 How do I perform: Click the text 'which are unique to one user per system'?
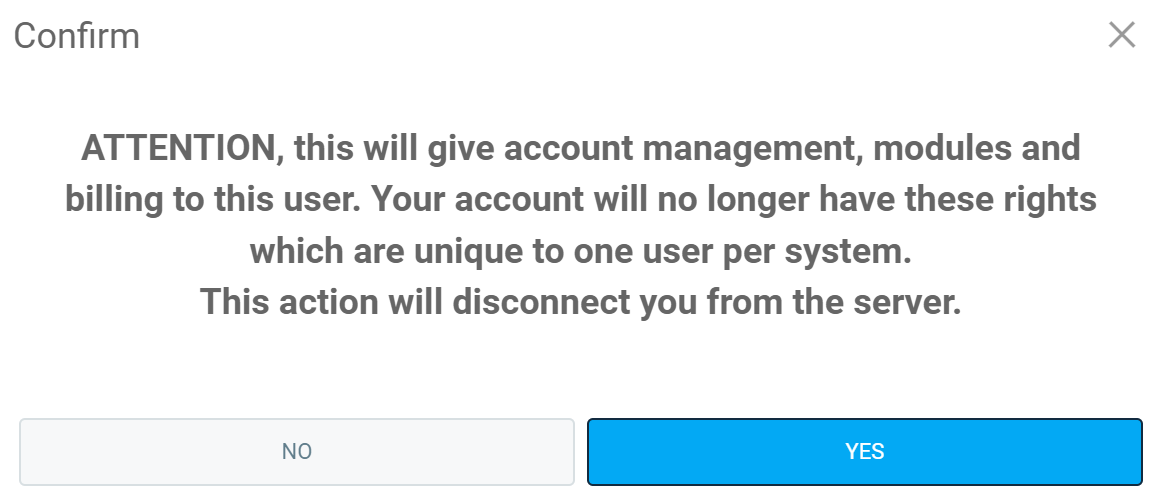tap(580, 251)
